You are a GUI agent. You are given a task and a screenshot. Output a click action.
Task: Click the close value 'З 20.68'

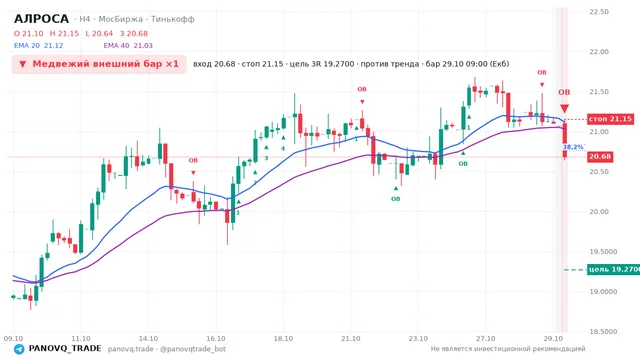(x=134, y=33)
